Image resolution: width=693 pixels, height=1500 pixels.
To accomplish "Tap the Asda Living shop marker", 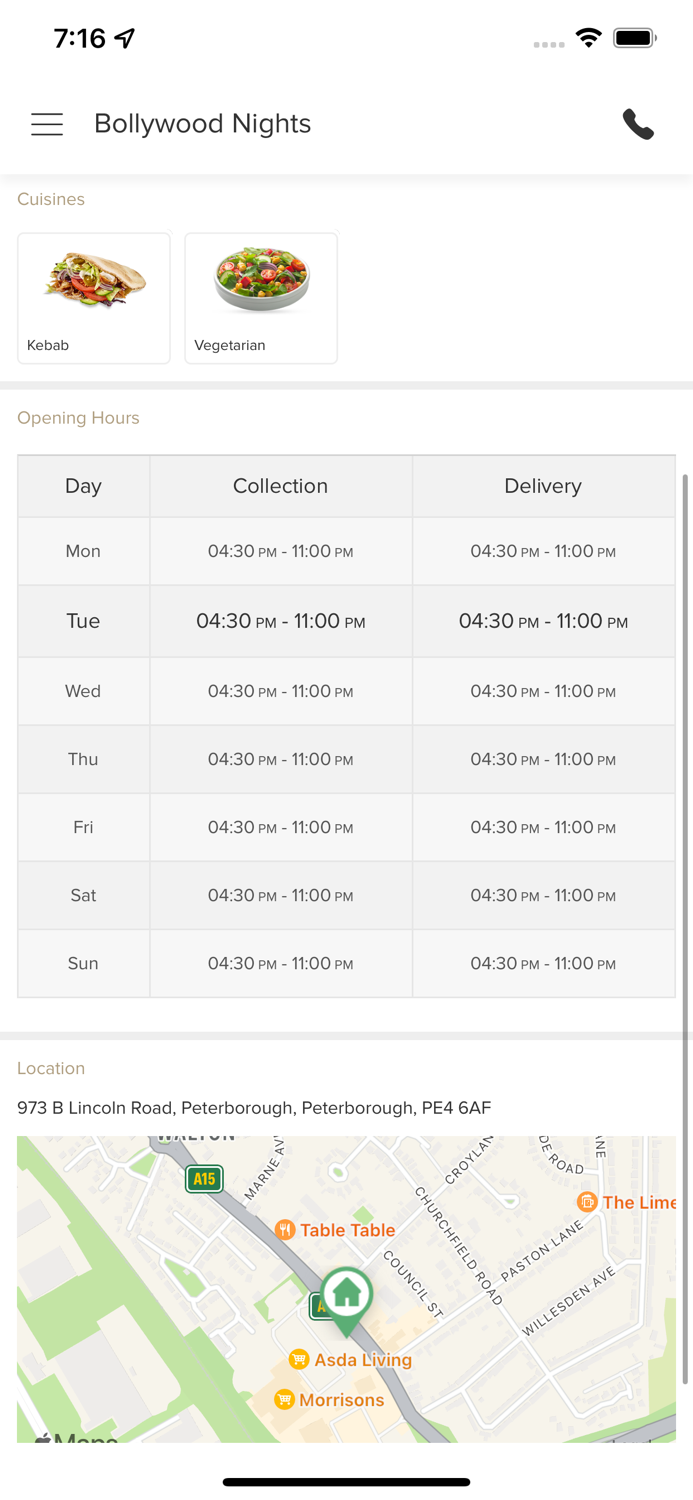I will click(299, 1359).
